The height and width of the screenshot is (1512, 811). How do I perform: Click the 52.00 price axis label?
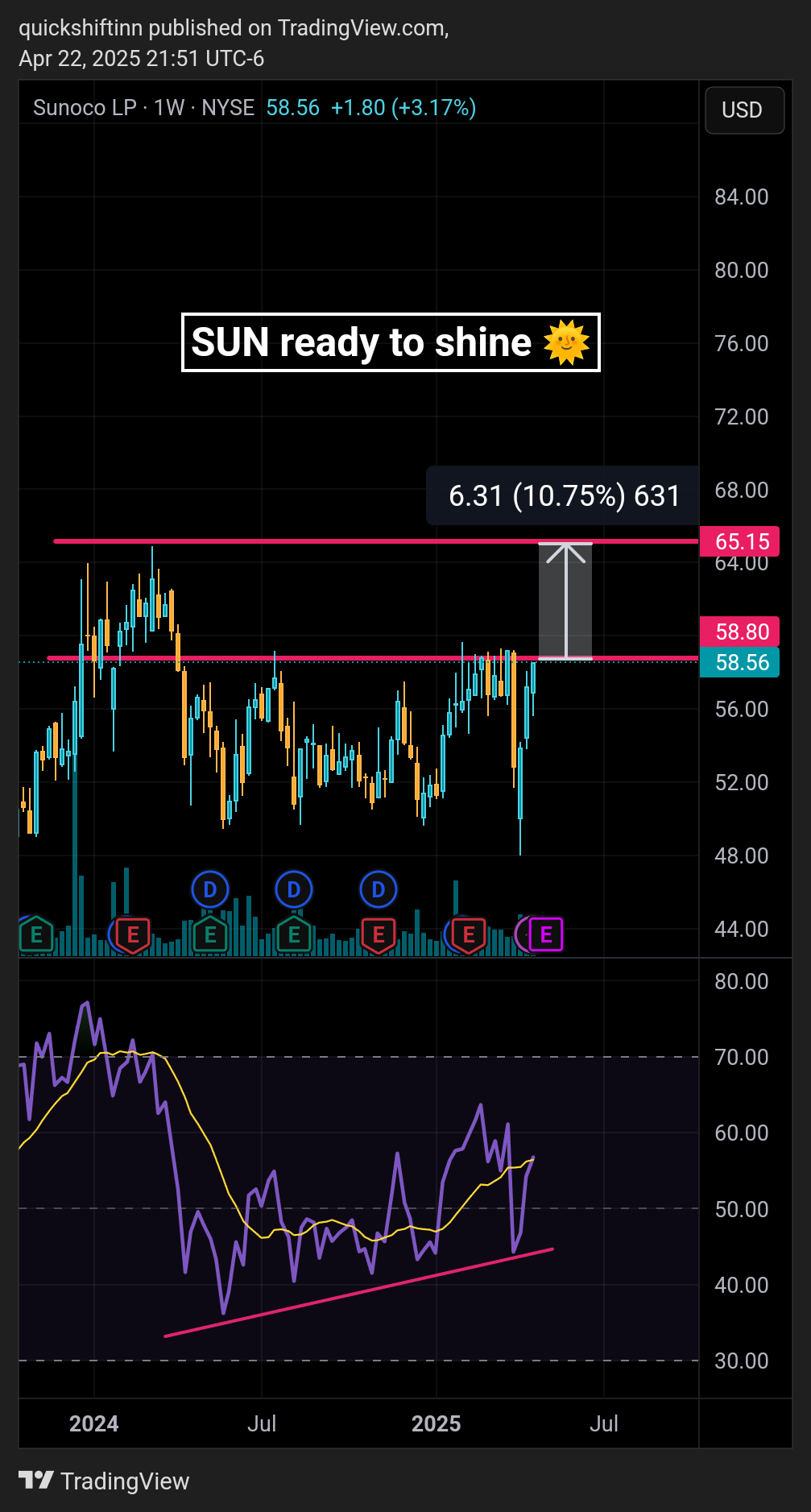[x=742, y=782]
